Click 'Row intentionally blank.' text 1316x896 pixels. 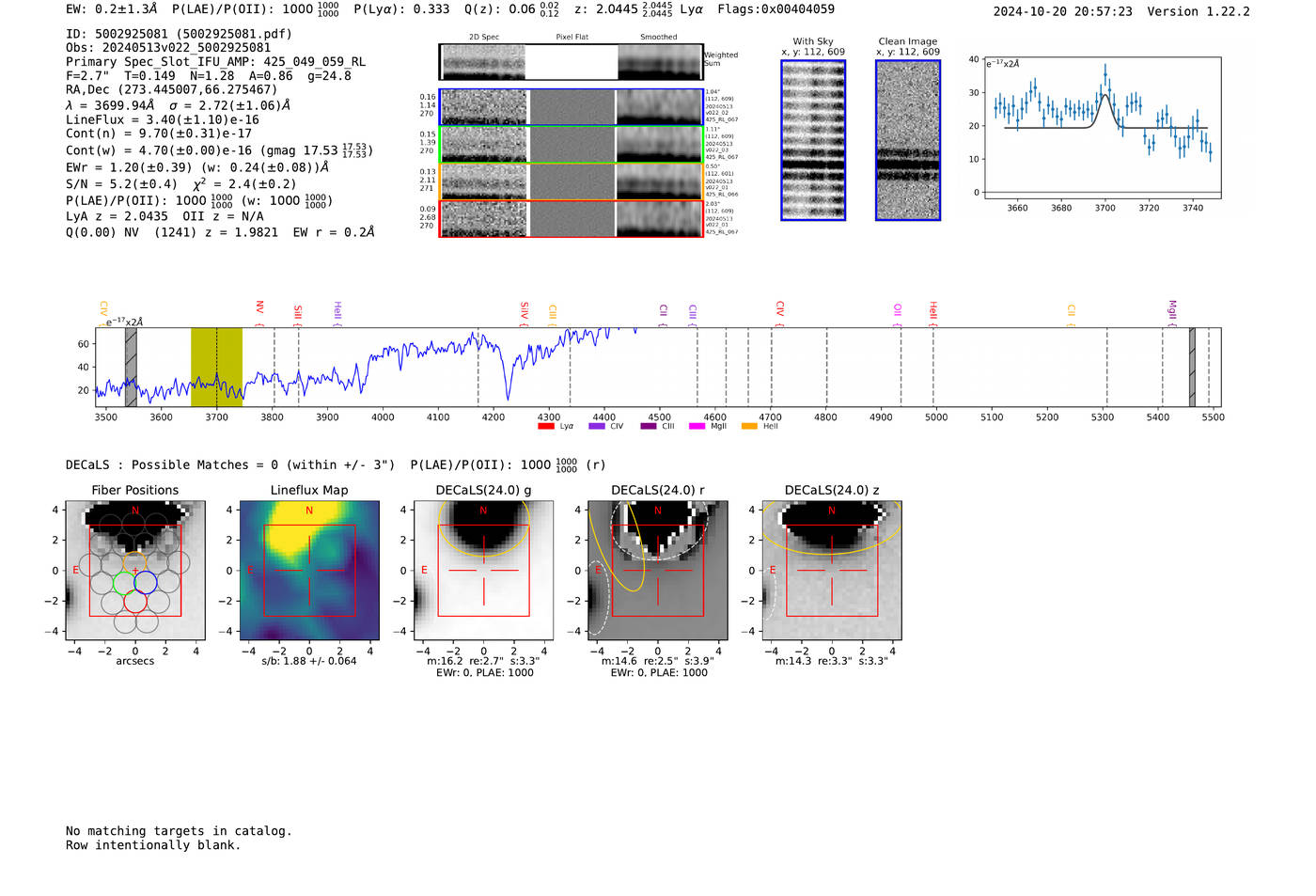click(153, 845)
